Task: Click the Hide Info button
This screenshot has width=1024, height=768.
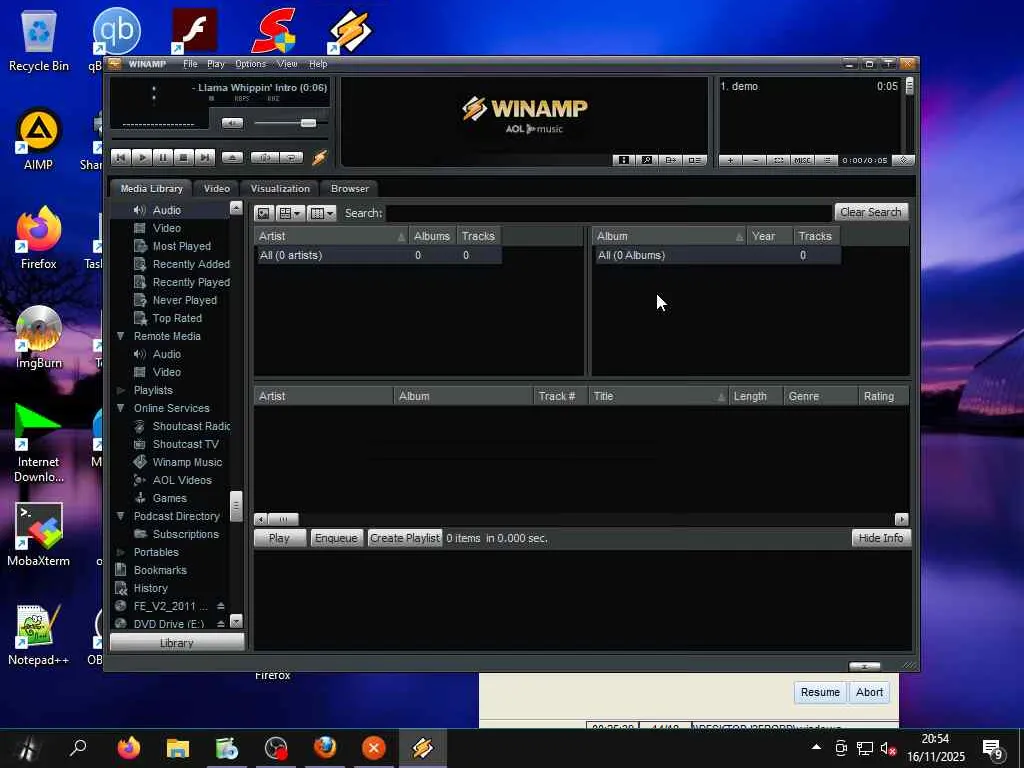Action: (881, 538)
